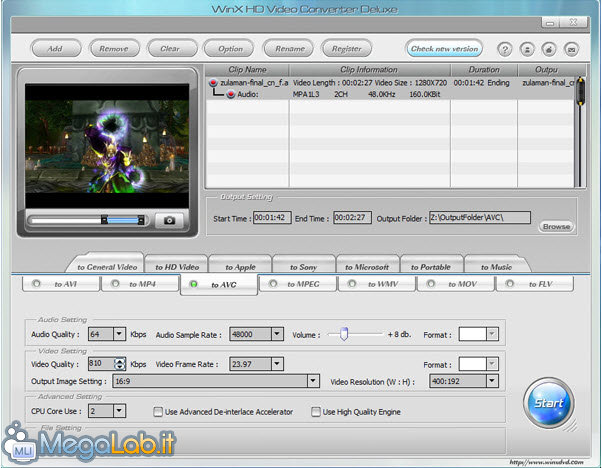
Task: Open the Audio Quality dropdown
Action: tap(119, 334)
